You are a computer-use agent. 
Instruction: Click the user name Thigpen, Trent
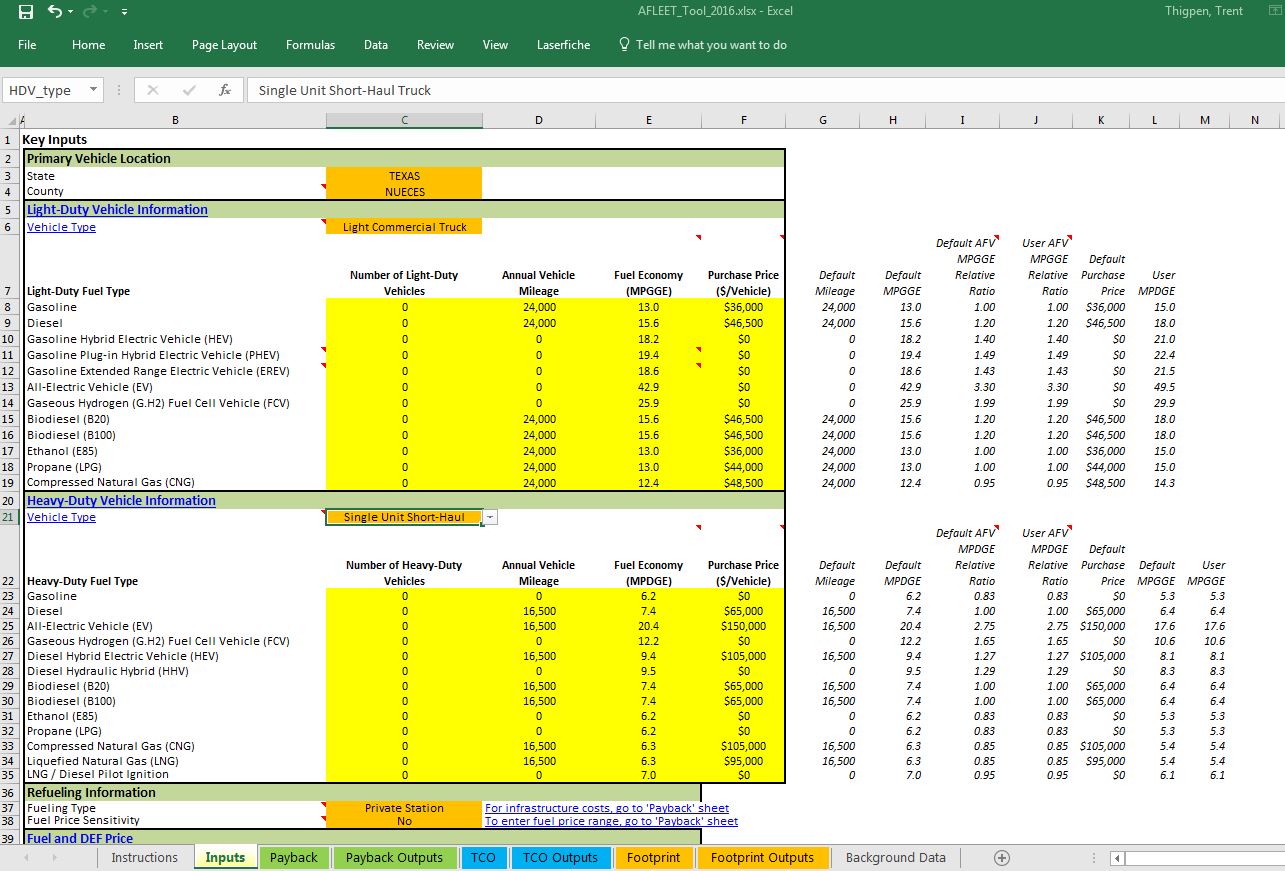click(x=1204, y=11)
